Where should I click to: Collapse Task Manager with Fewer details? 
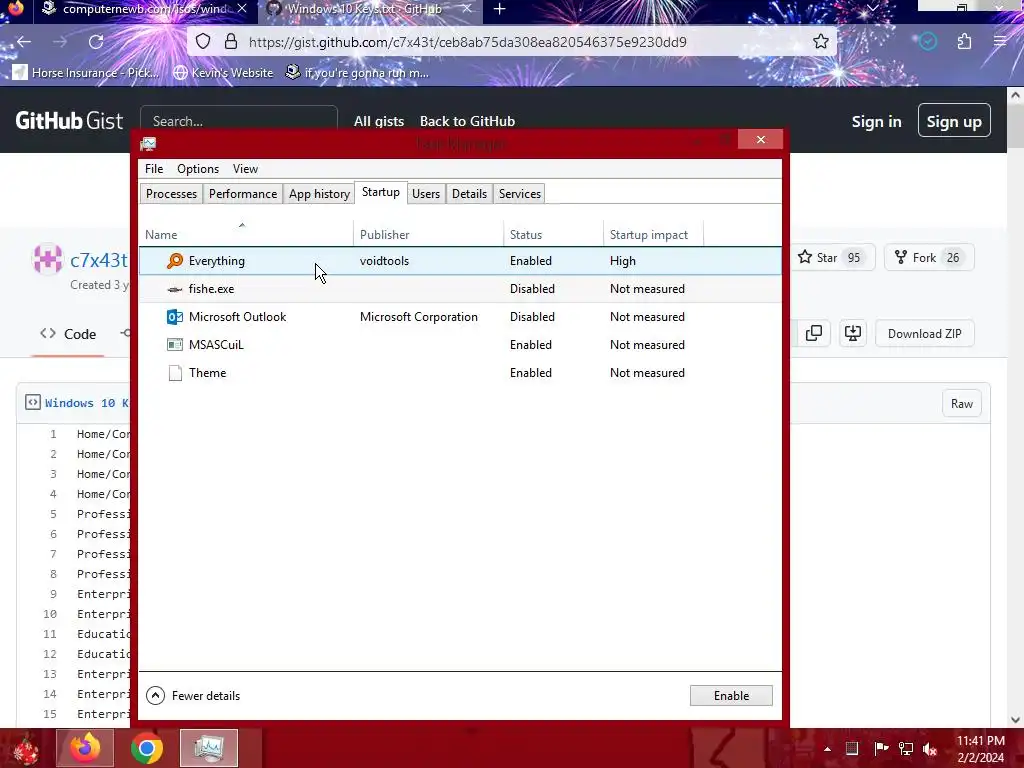pyautogui.click(x=193, y=696)
